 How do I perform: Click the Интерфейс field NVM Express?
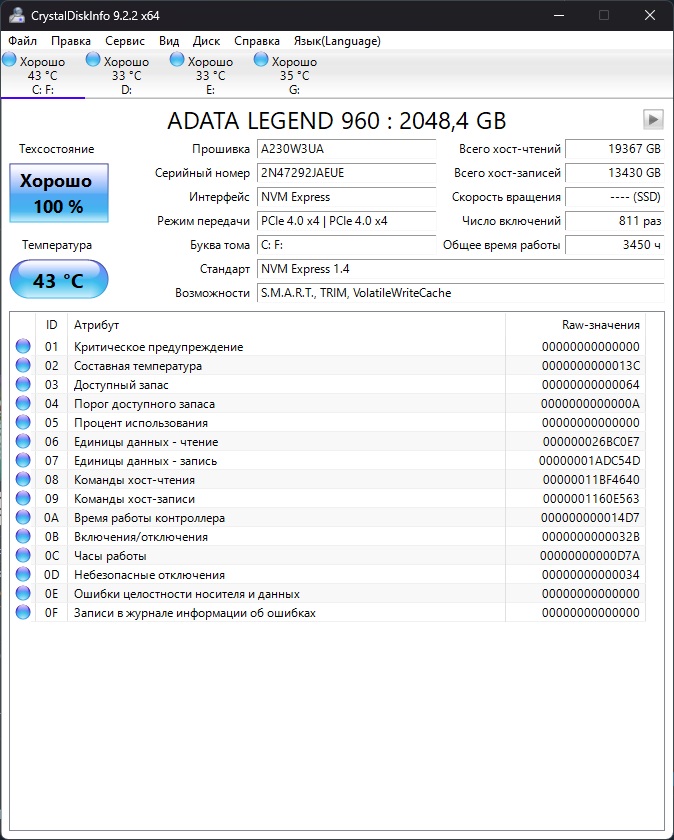[x=346, y=197]
